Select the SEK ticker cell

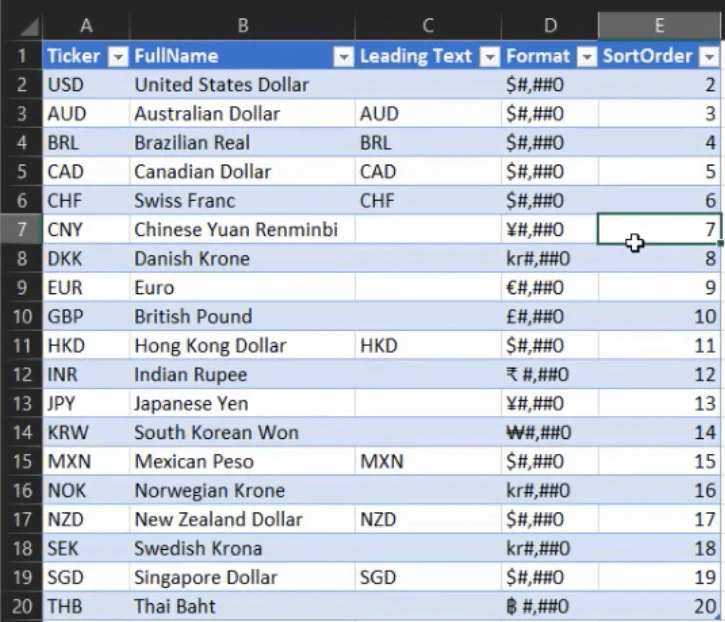(x=86, y=548)
